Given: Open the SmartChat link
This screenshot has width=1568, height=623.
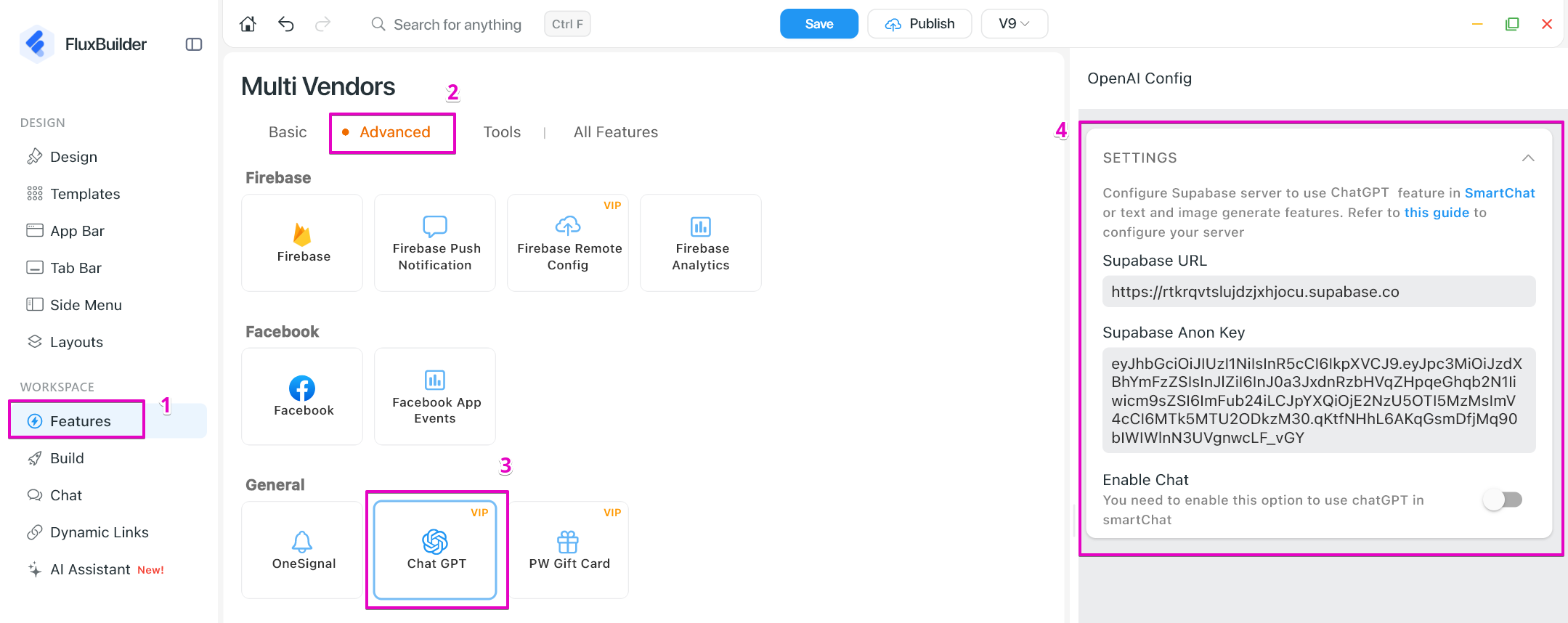Looking at the screenshot, I should (1500, 193).
